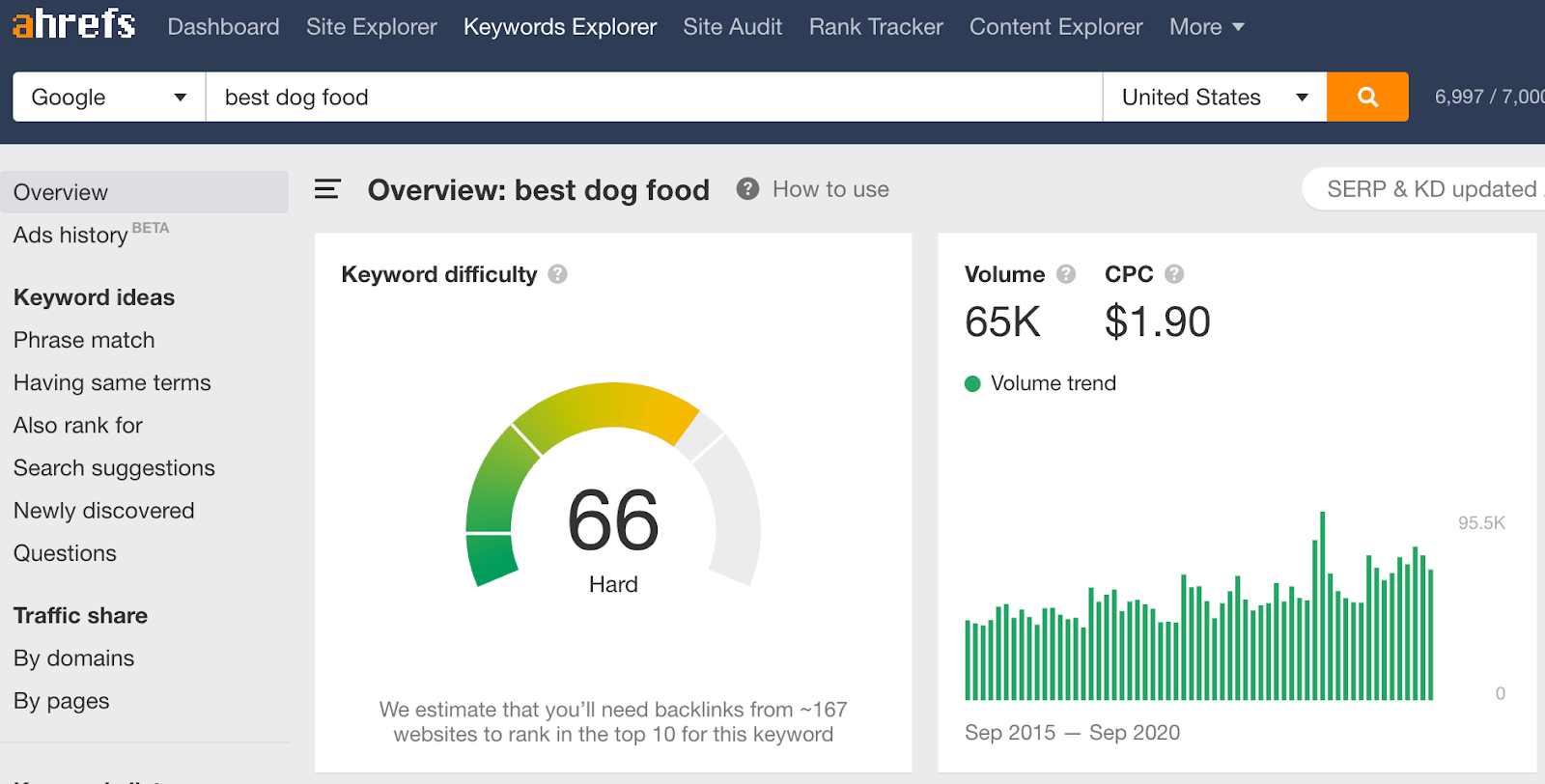This screenshot has height=784, width=1545.
Task: Select Keywords Explorer in top navigation
Action: point(560,27)
